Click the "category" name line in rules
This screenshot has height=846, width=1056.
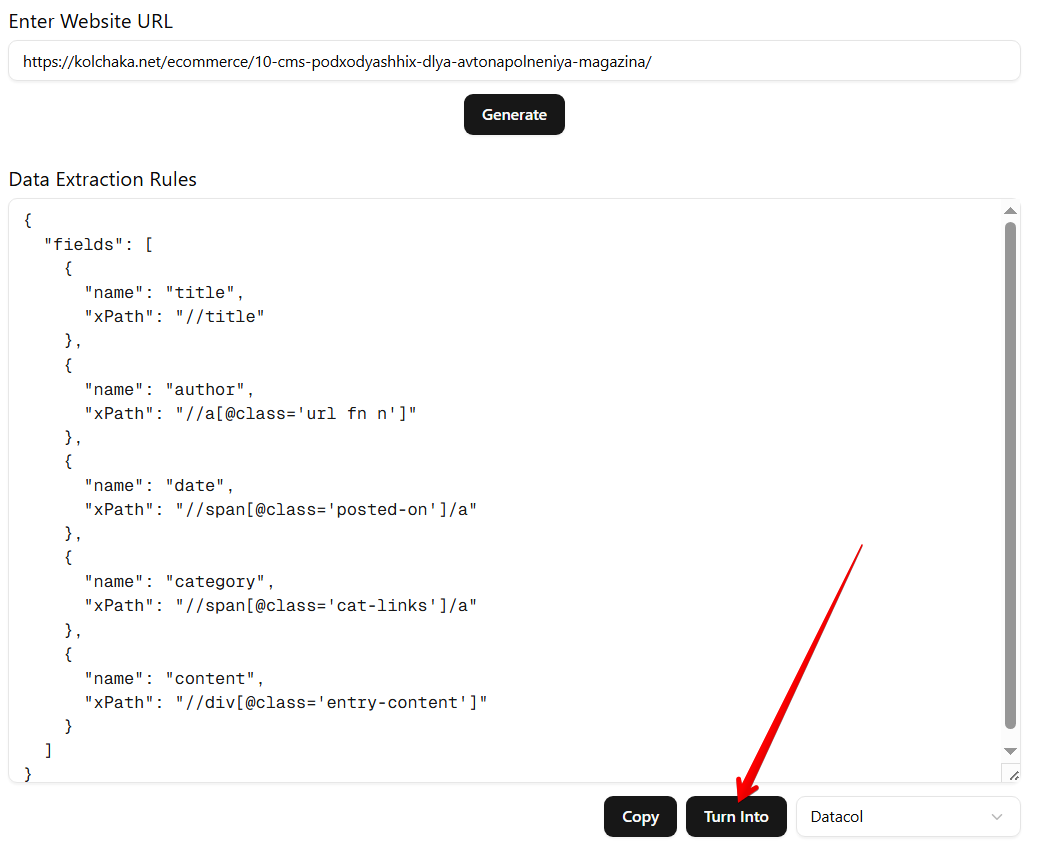pyautogui.click(x=179, y=581)
